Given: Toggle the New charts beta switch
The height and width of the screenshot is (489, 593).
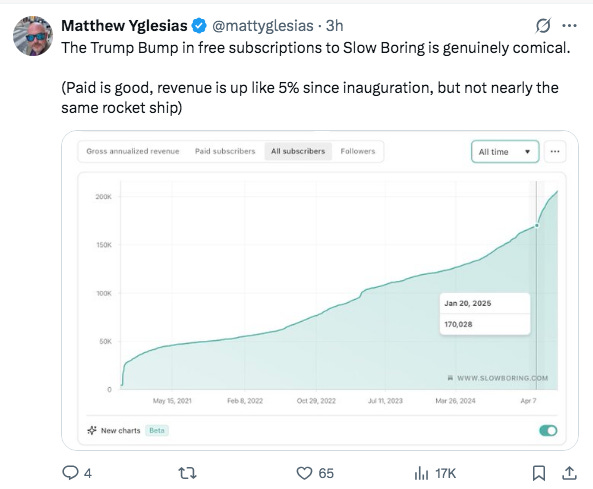Looking at the screenshot, I should pos(548,430).
